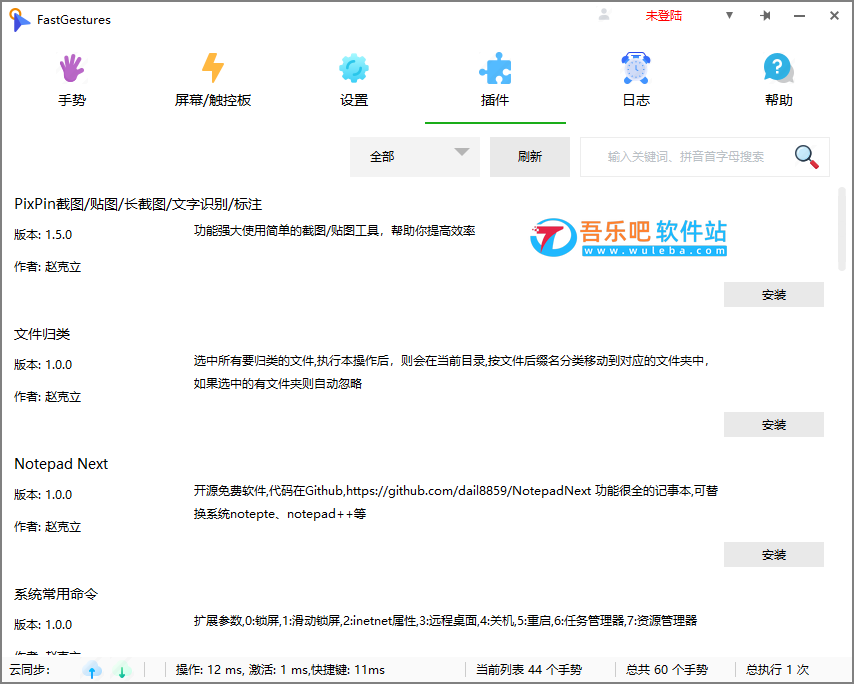854x684 pixels.
Task: Click the 总共 60 个手势 status entry
Action: tap(667, 670)
